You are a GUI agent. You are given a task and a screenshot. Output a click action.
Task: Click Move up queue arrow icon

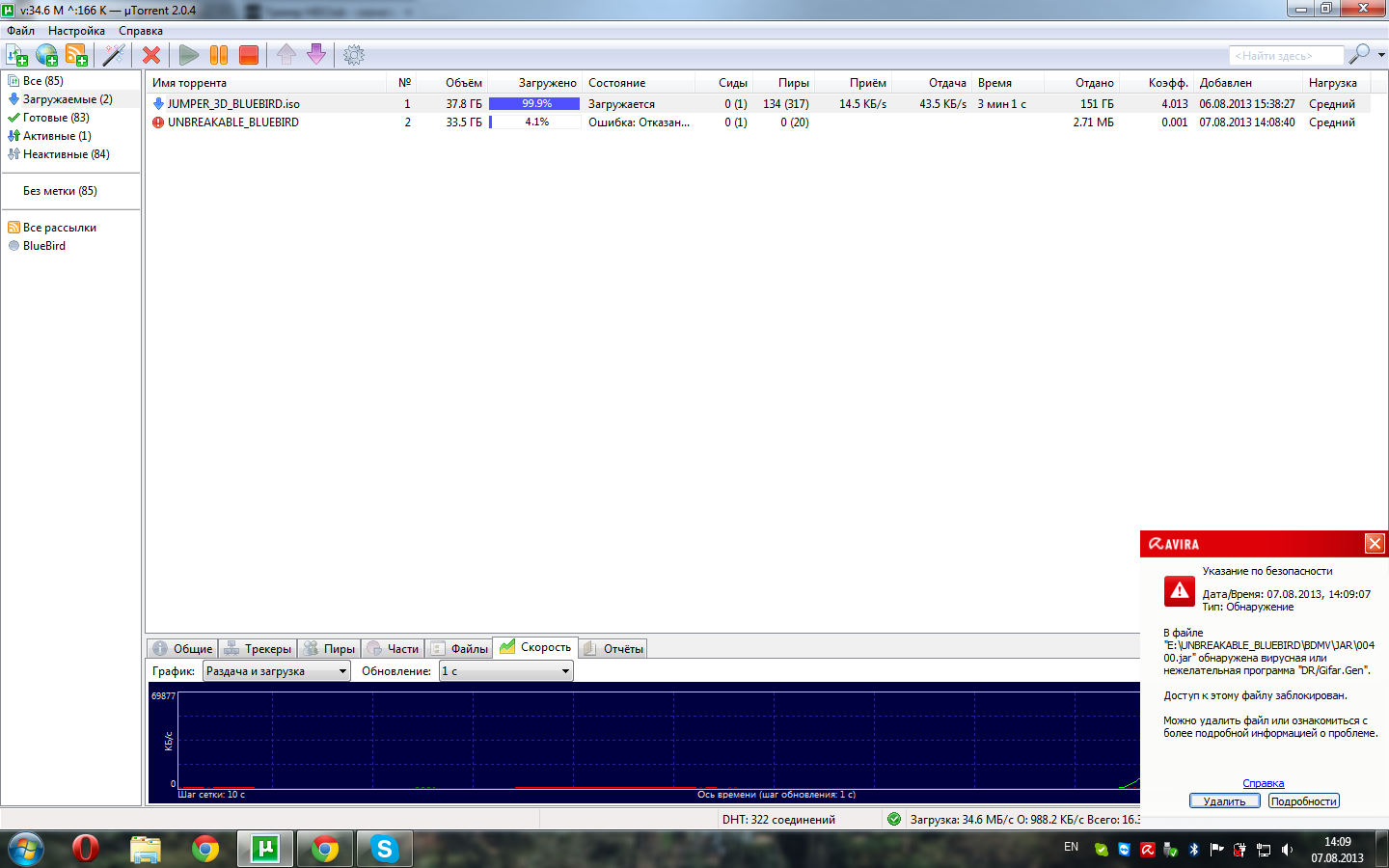[286, 55]
